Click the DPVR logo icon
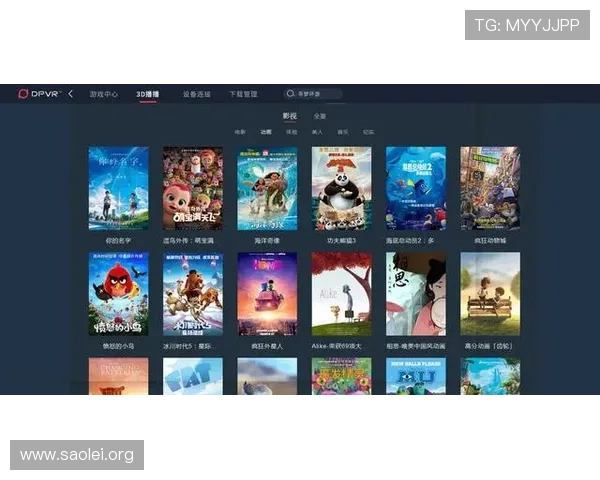 click(x=23, y=94)
